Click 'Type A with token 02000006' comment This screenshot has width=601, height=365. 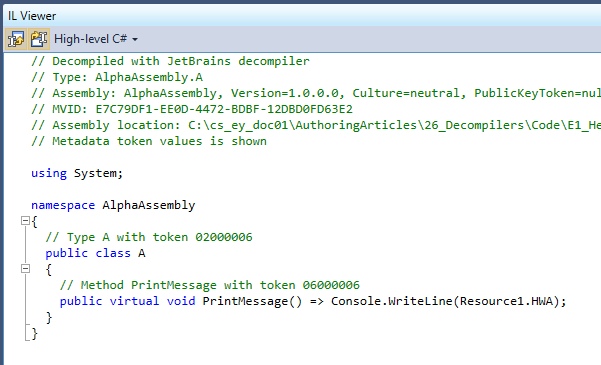point(149,237)
